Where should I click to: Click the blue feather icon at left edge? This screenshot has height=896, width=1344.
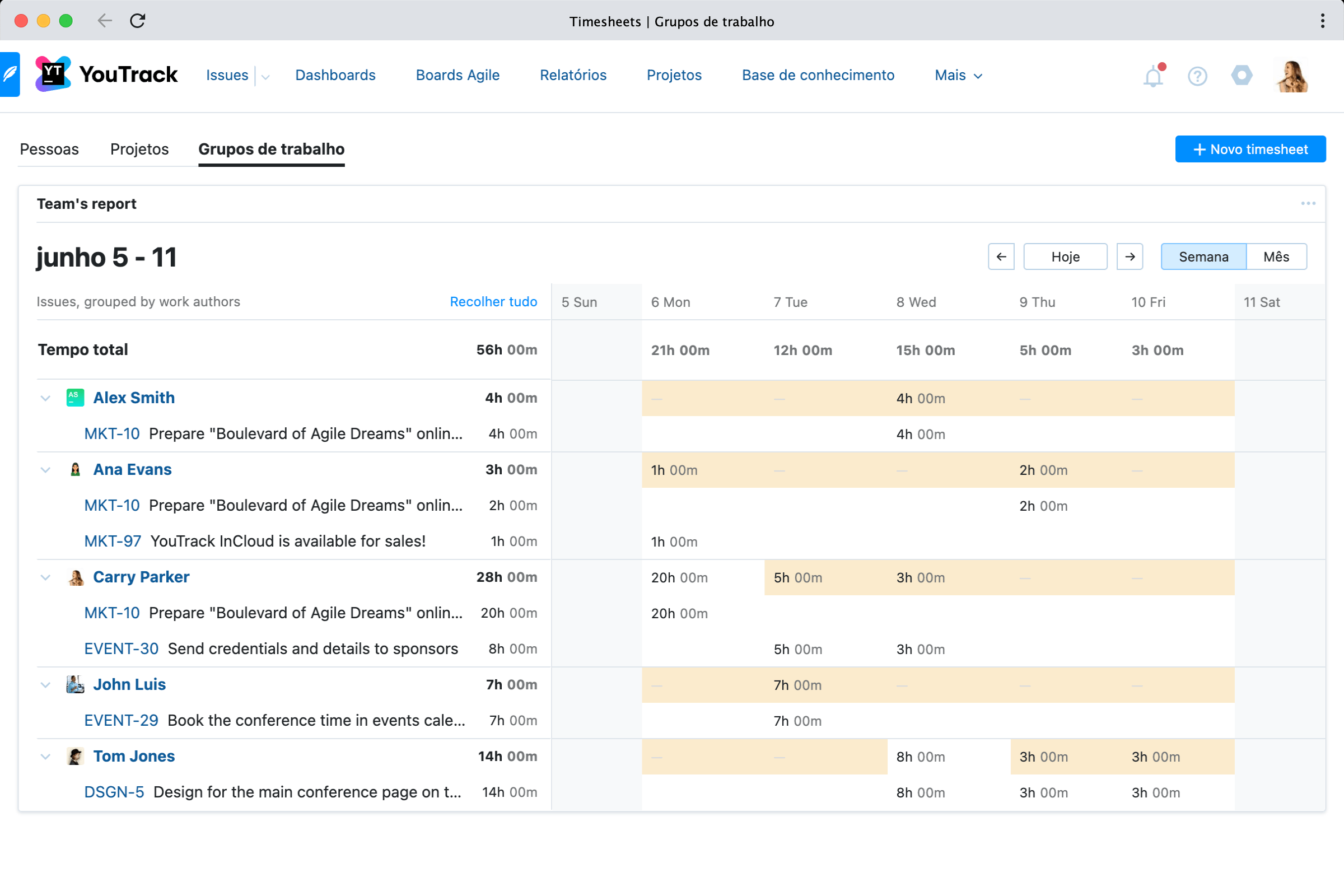click(x=10, y=74)
